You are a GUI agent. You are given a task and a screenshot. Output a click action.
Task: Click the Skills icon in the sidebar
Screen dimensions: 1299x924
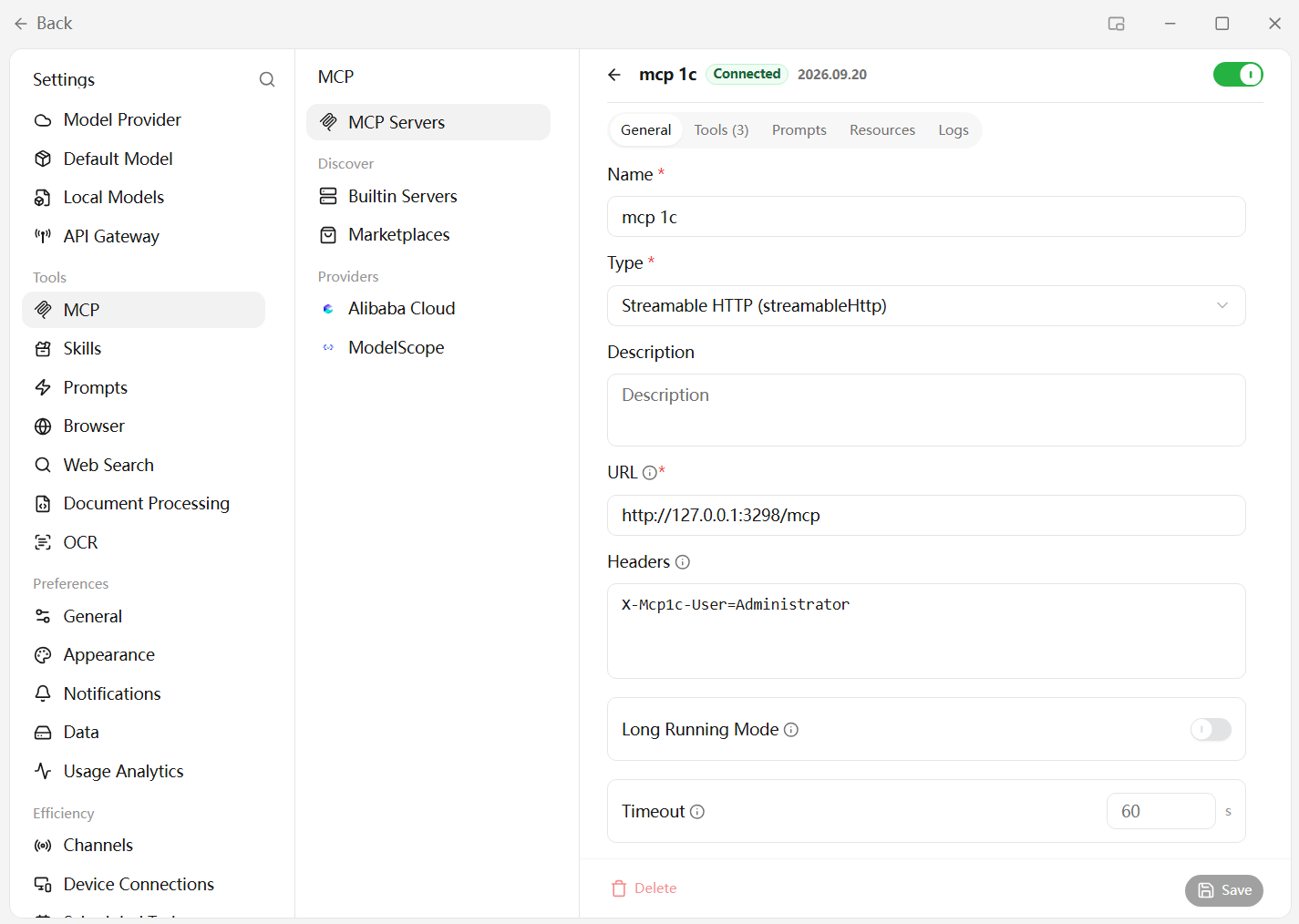[43, 349]
